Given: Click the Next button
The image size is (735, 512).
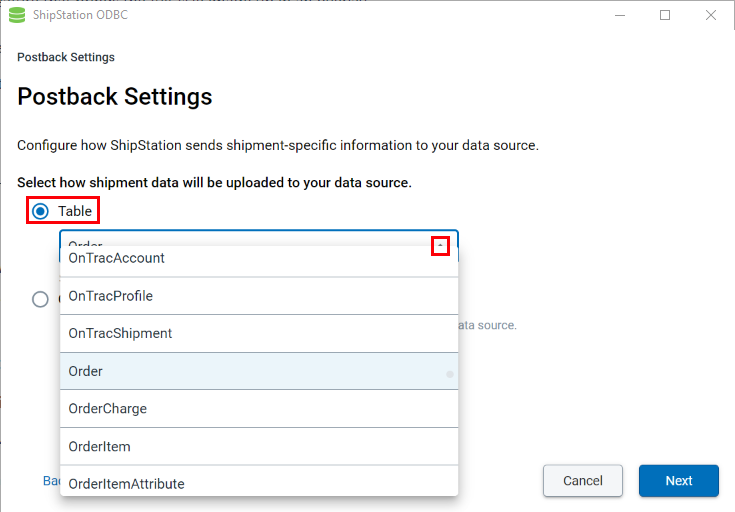Looking at the screenshot, I should point(679,481).
